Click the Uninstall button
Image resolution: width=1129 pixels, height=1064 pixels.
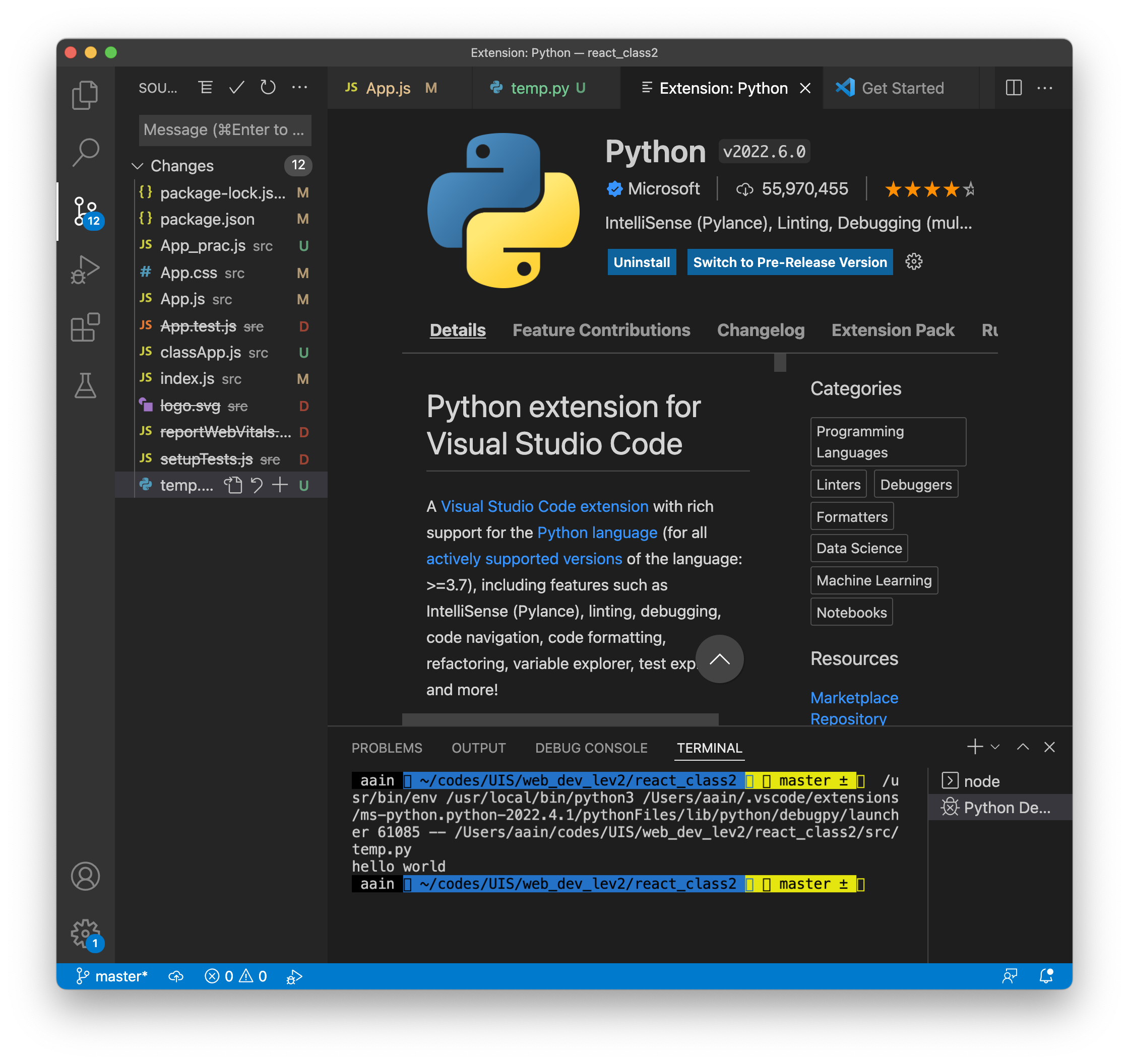(x=642, y=262)
